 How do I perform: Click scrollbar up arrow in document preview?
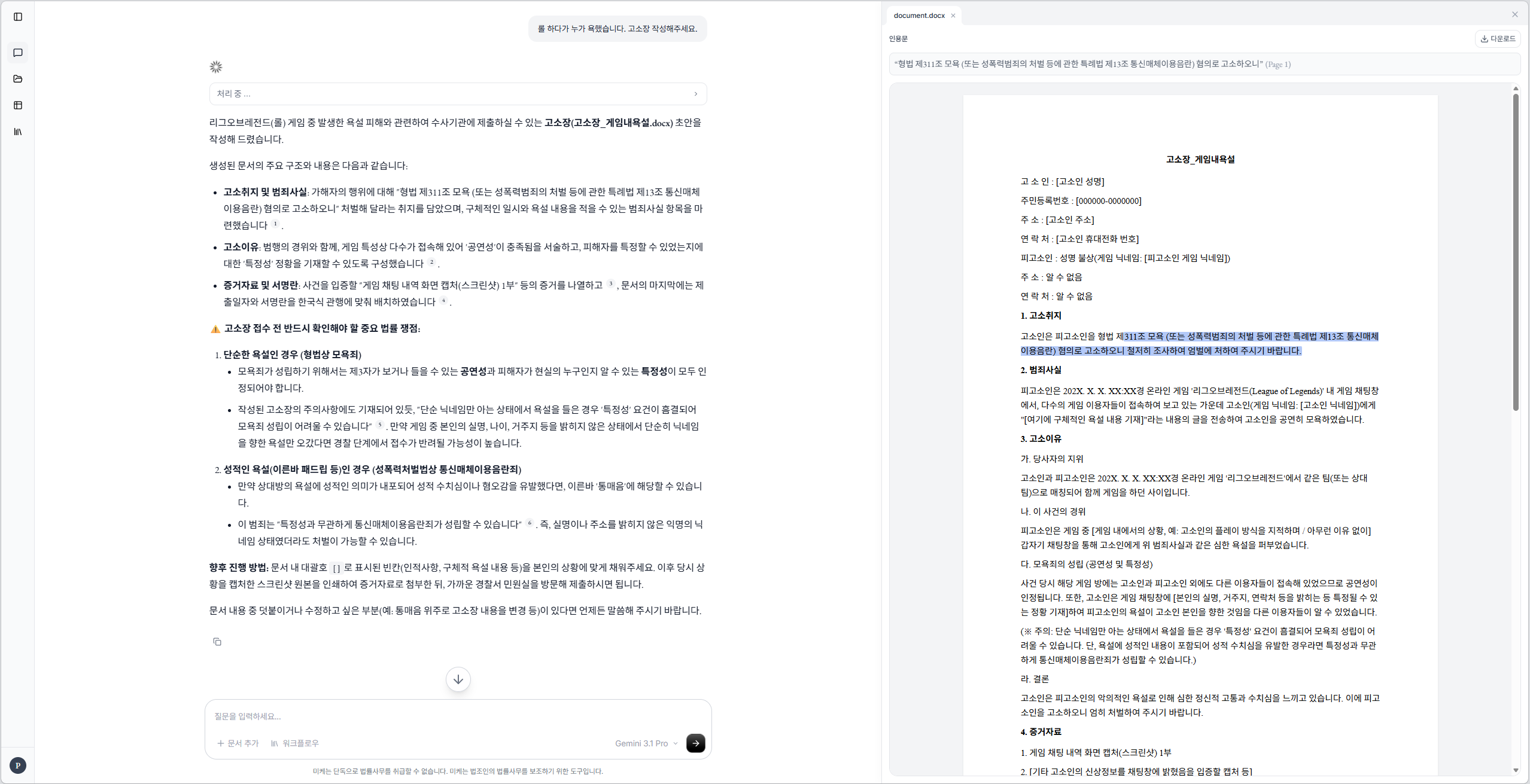coord(1516,89)
